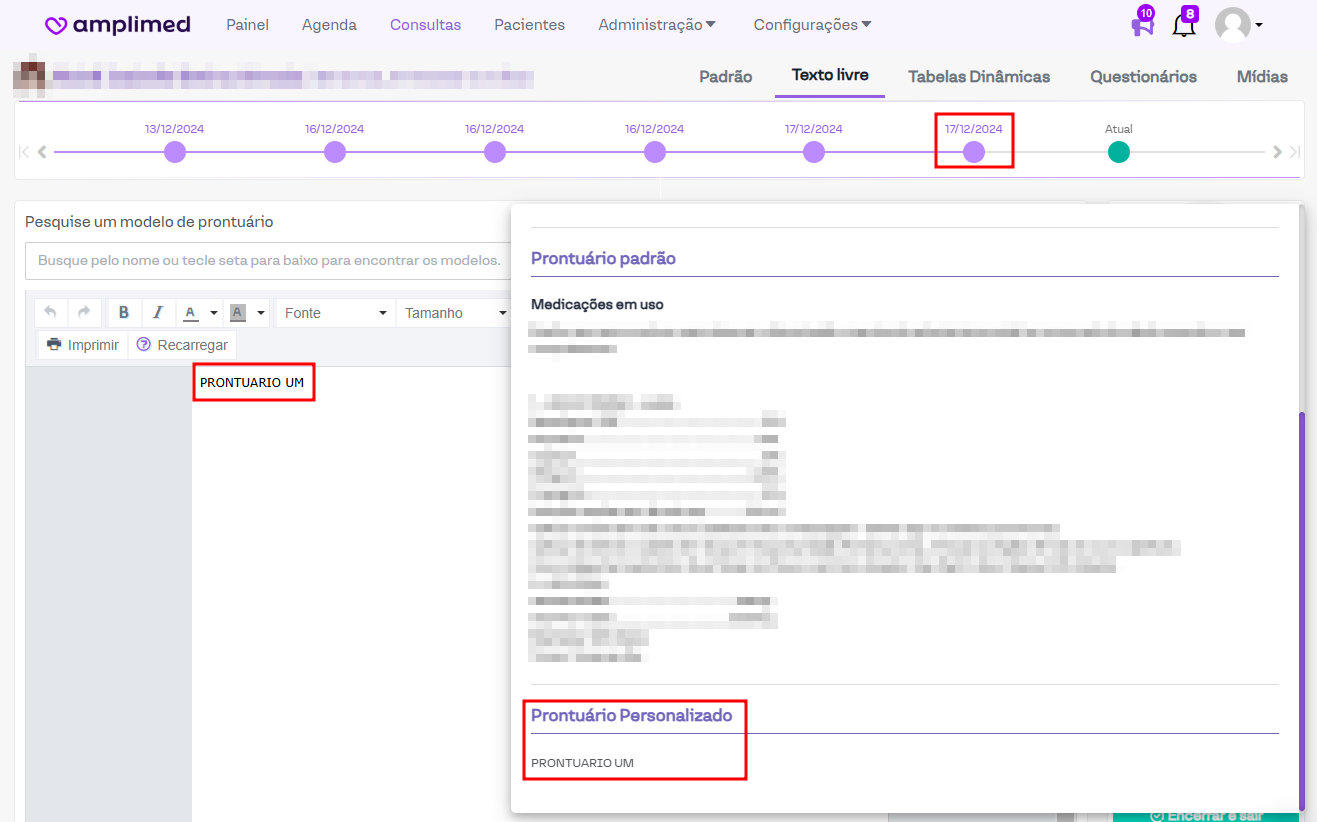Click the Amplimed logo
Viewport: 1317px width, 822px height.
coord(118,25)
